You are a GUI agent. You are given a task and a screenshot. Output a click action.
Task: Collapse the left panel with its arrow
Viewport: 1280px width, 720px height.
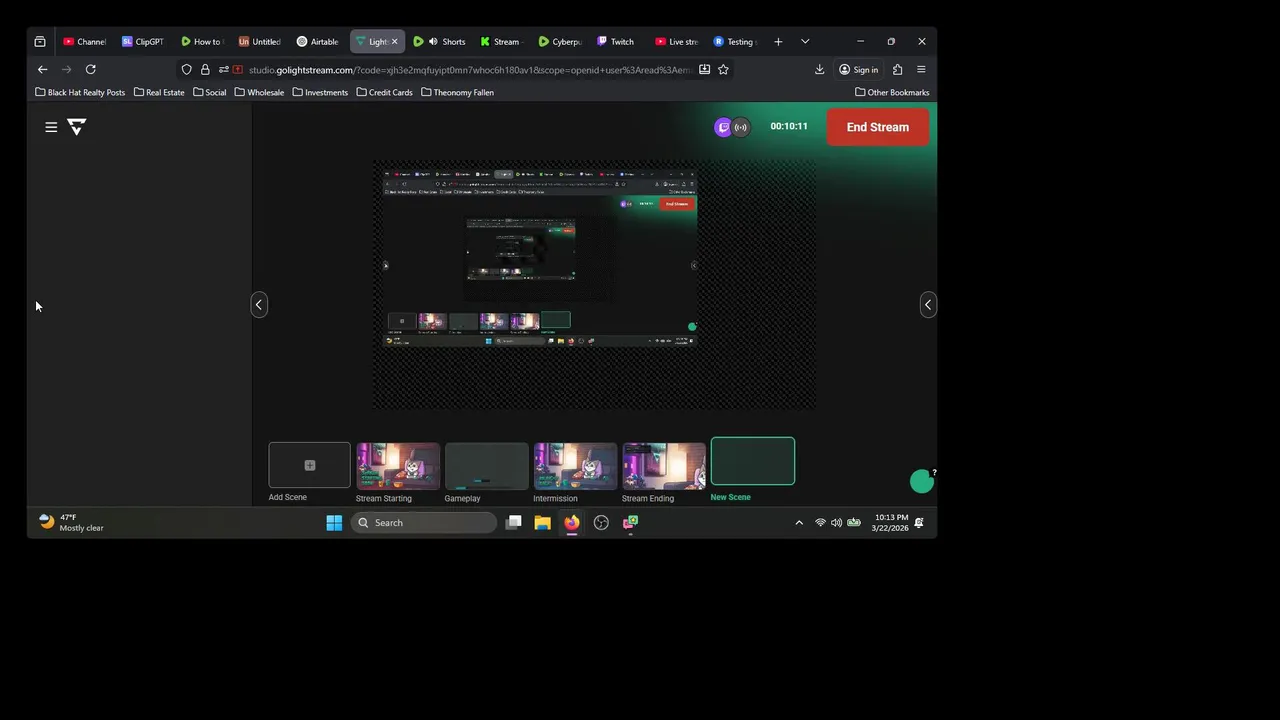coord(259,305)
